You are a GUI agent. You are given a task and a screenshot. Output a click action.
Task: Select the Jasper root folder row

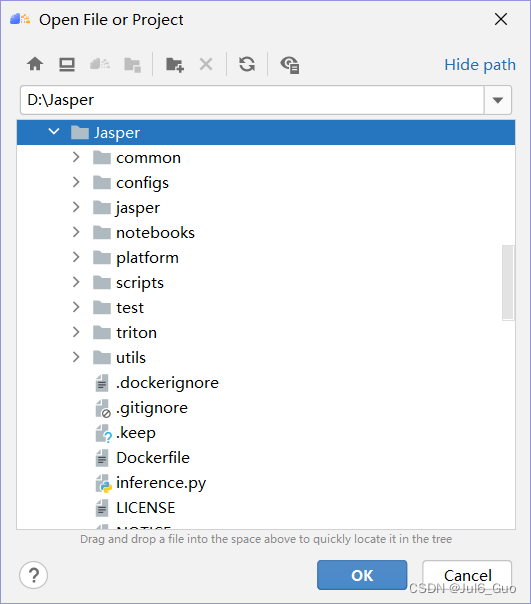[266, 133]
